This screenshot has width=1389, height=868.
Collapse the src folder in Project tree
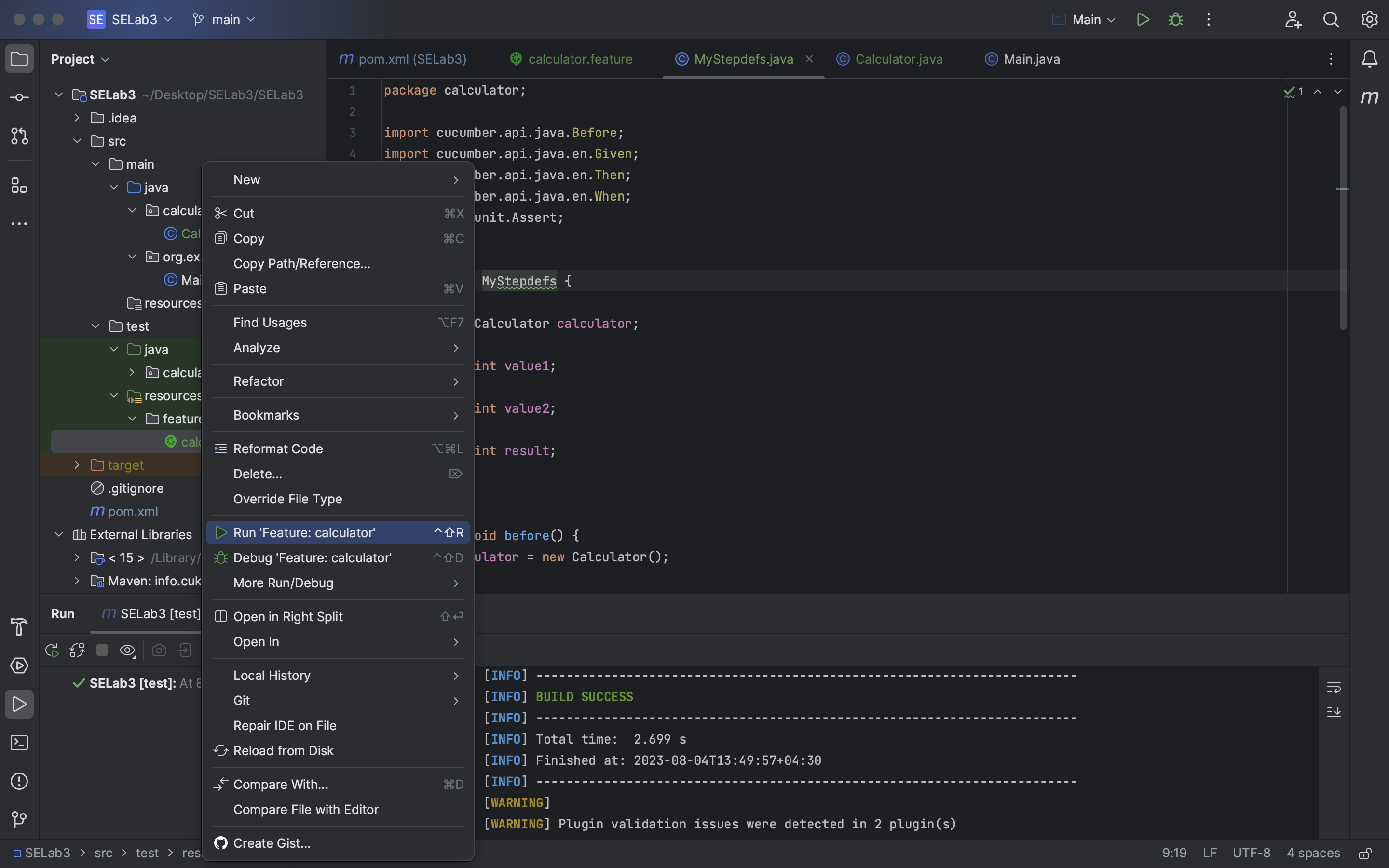[78, 141]
